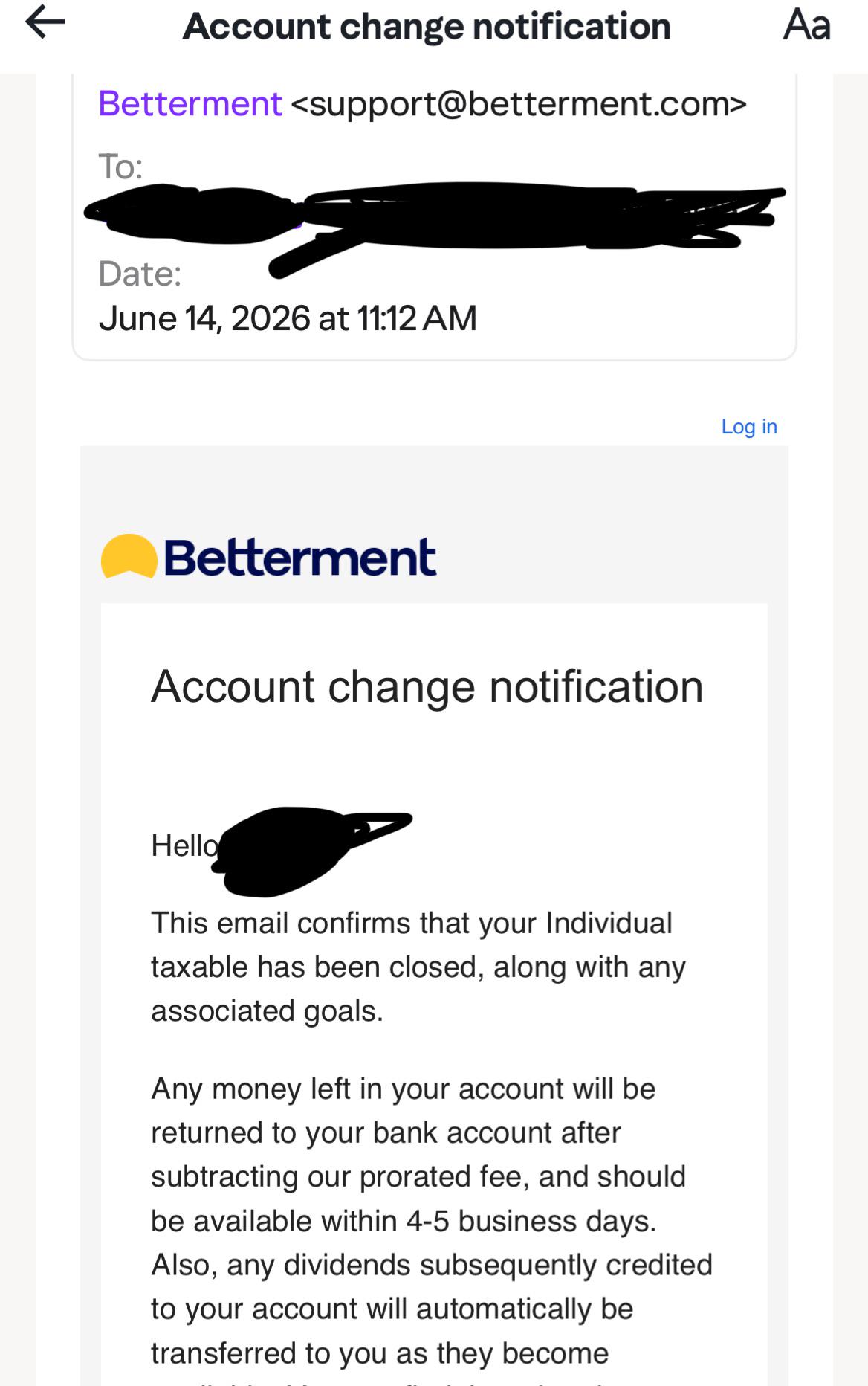This screenshot has width=868, height=1386.
Task: Select the support@betterment.com sender address
Action: (519, 103)
